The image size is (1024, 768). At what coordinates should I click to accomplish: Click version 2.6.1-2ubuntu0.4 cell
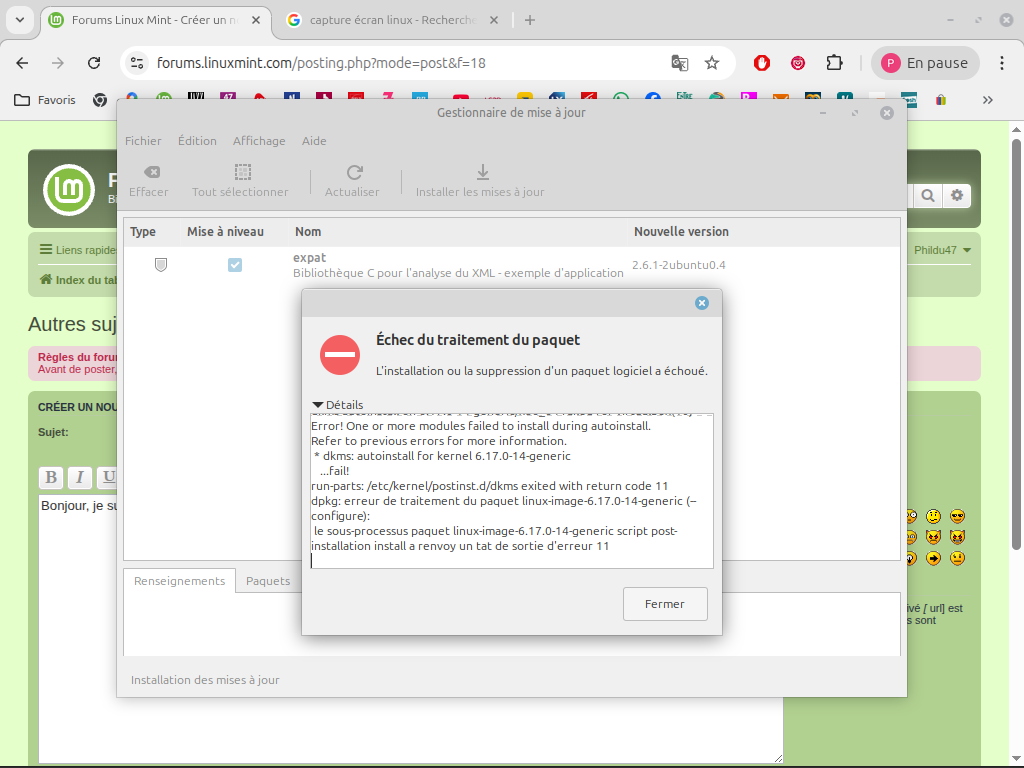(679, 265)
